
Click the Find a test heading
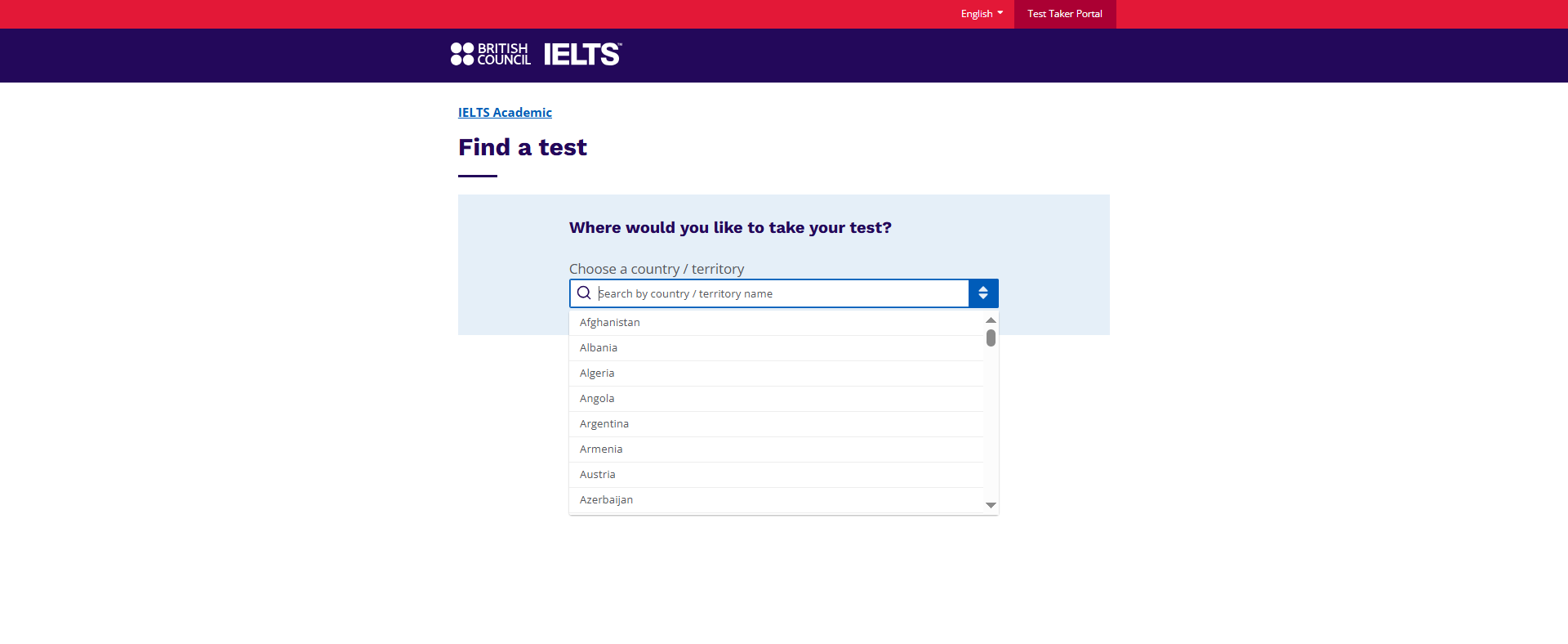click(523, 147)
